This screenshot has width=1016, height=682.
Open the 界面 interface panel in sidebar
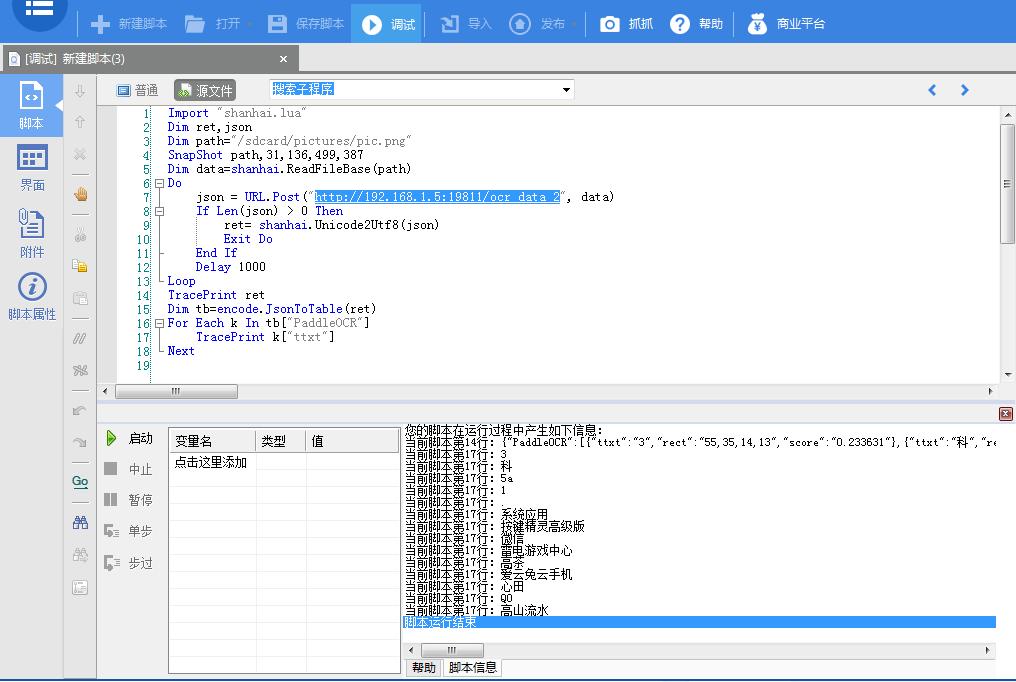point(32,167)
